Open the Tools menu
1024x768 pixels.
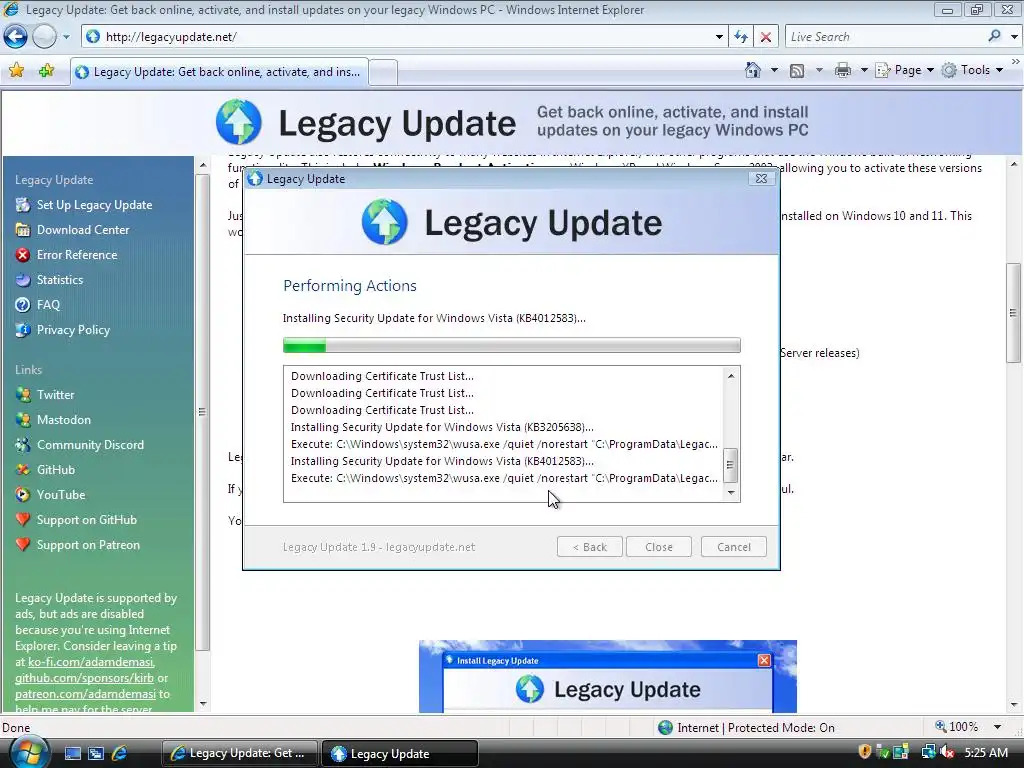coord(972,70)
